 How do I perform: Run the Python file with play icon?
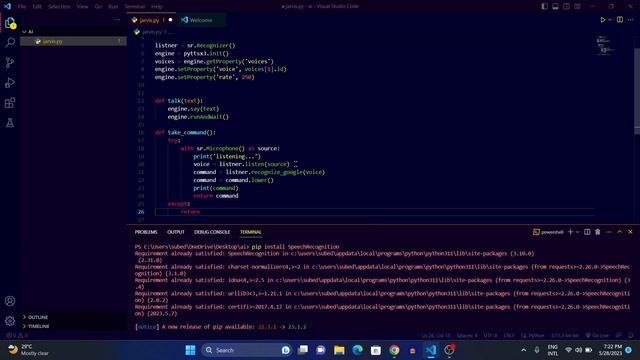coord(602,20)
